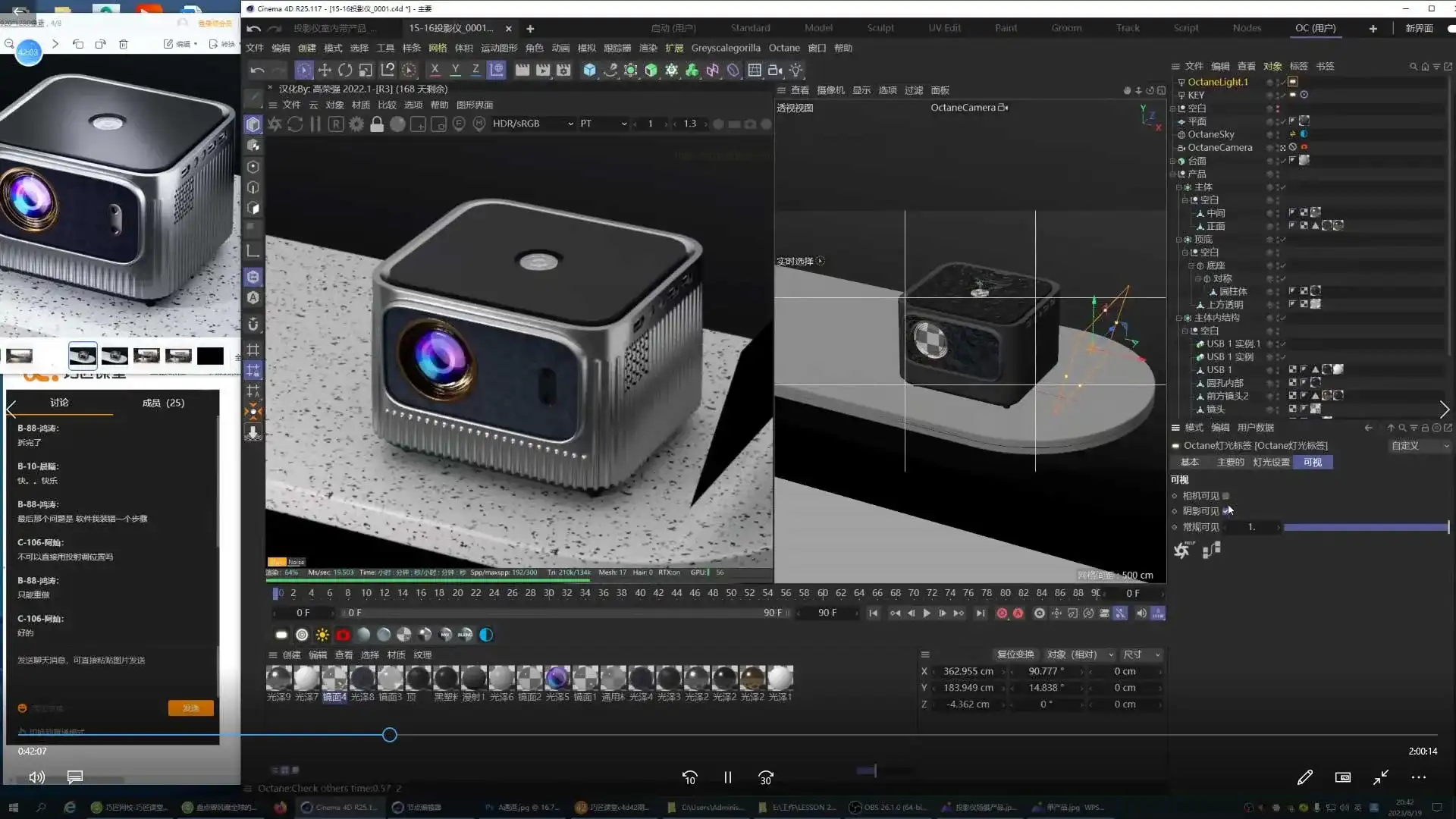Screen dimensions: 1456x819
Task: Switch to the 灯光设置 tab
Action: point(1271,463)
